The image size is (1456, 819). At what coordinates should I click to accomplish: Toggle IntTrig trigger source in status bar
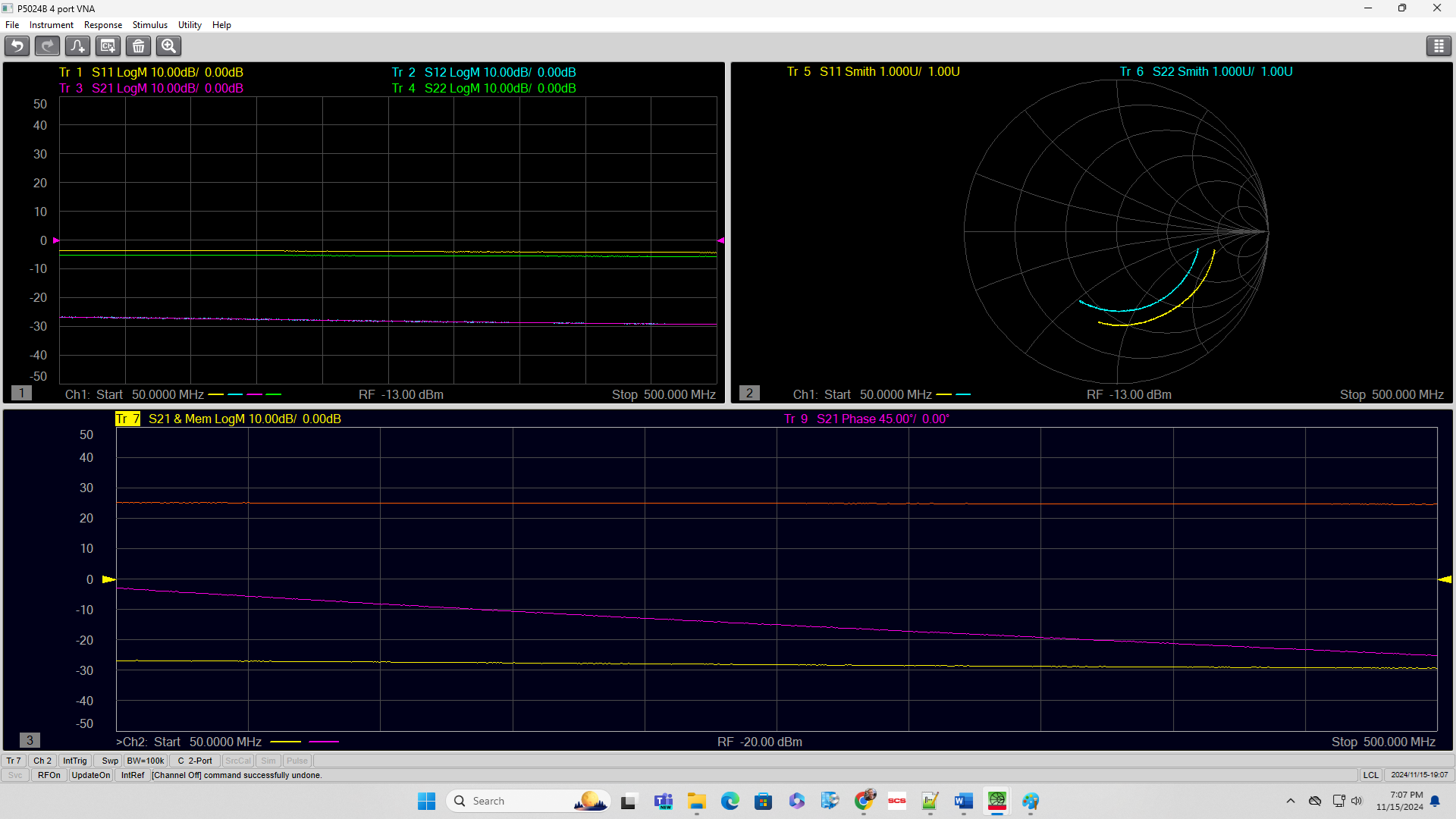75,761
